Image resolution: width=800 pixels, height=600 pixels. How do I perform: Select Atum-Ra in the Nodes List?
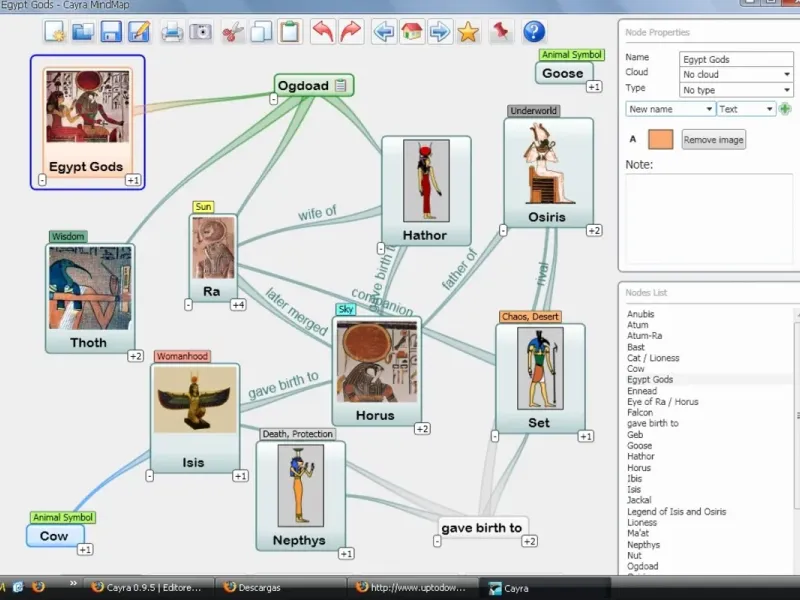coord(644,336)
